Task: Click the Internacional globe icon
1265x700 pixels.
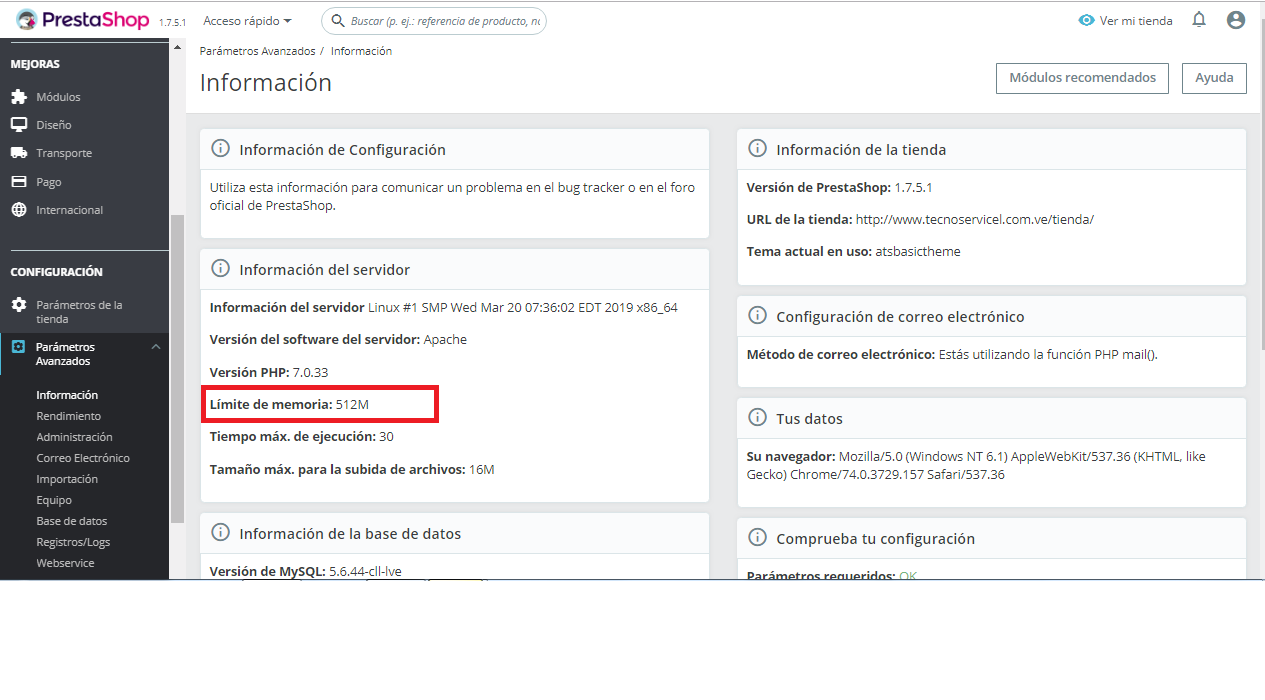Action: 18,210
